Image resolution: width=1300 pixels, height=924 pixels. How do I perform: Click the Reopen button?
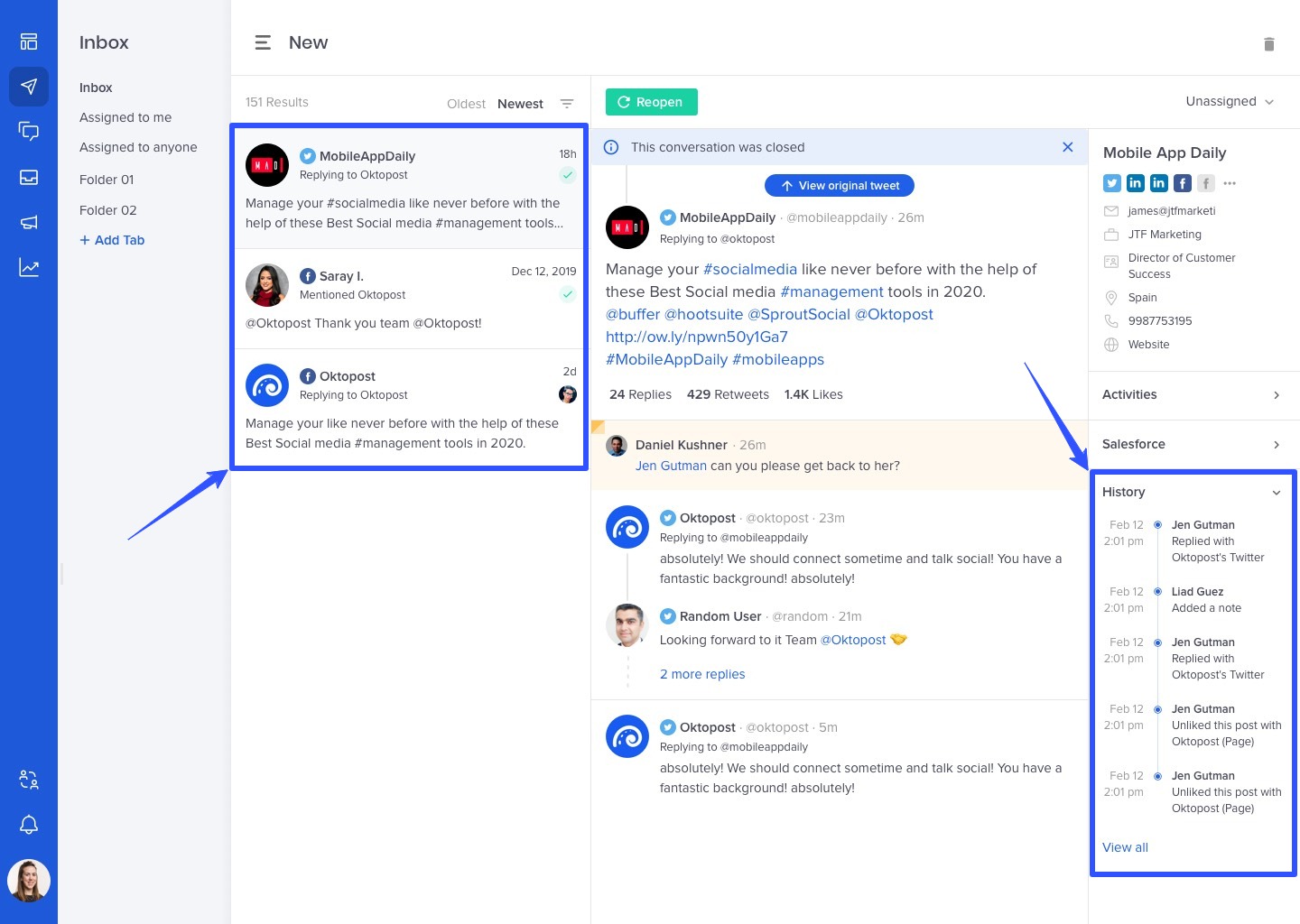(651, 102)
